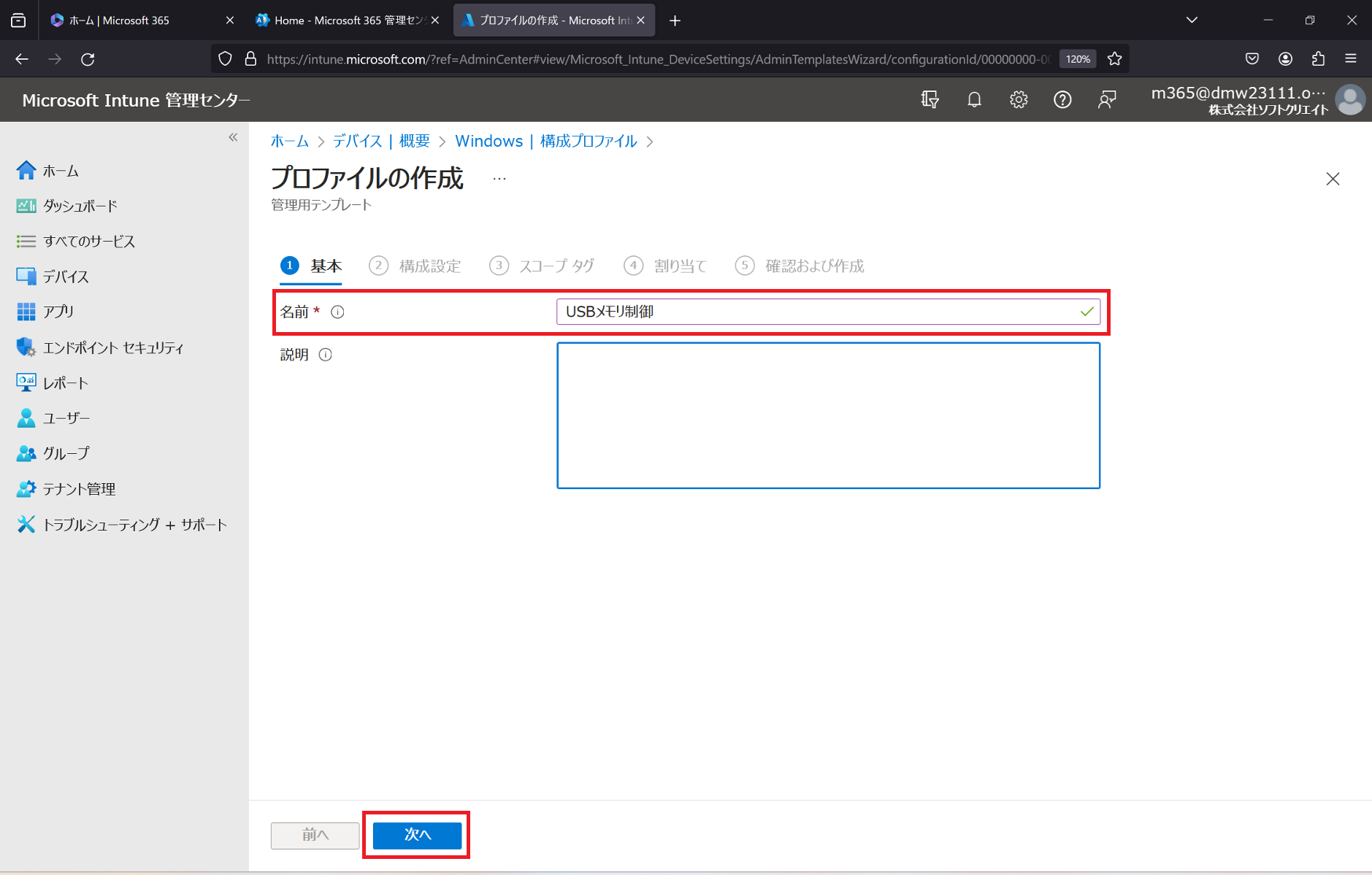Open the Copilot/portal icon in header
Screen dimensions: 1372x875
(930, 99)
